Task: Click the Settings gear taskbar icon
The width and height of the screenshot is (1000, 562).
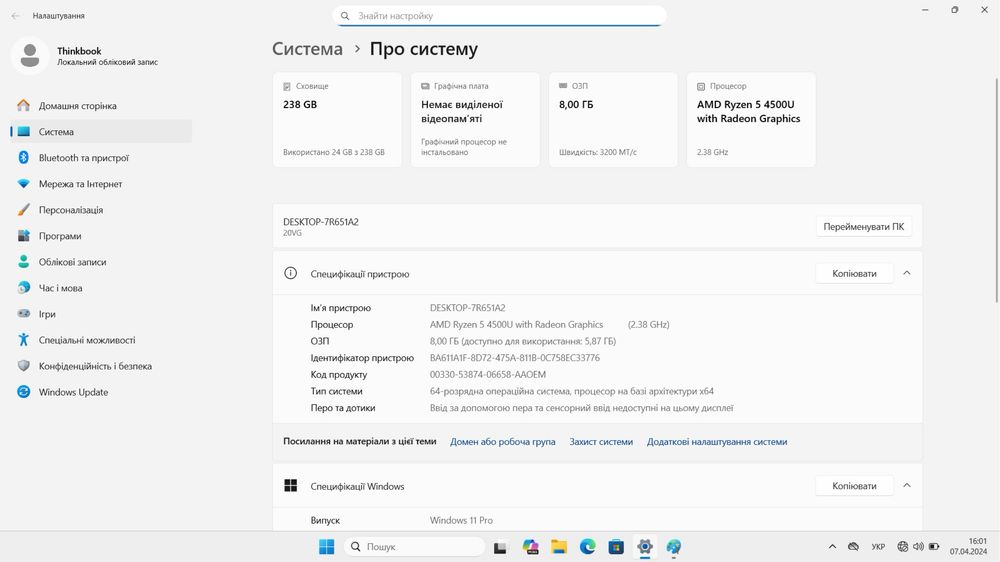Action: [645, 547]
